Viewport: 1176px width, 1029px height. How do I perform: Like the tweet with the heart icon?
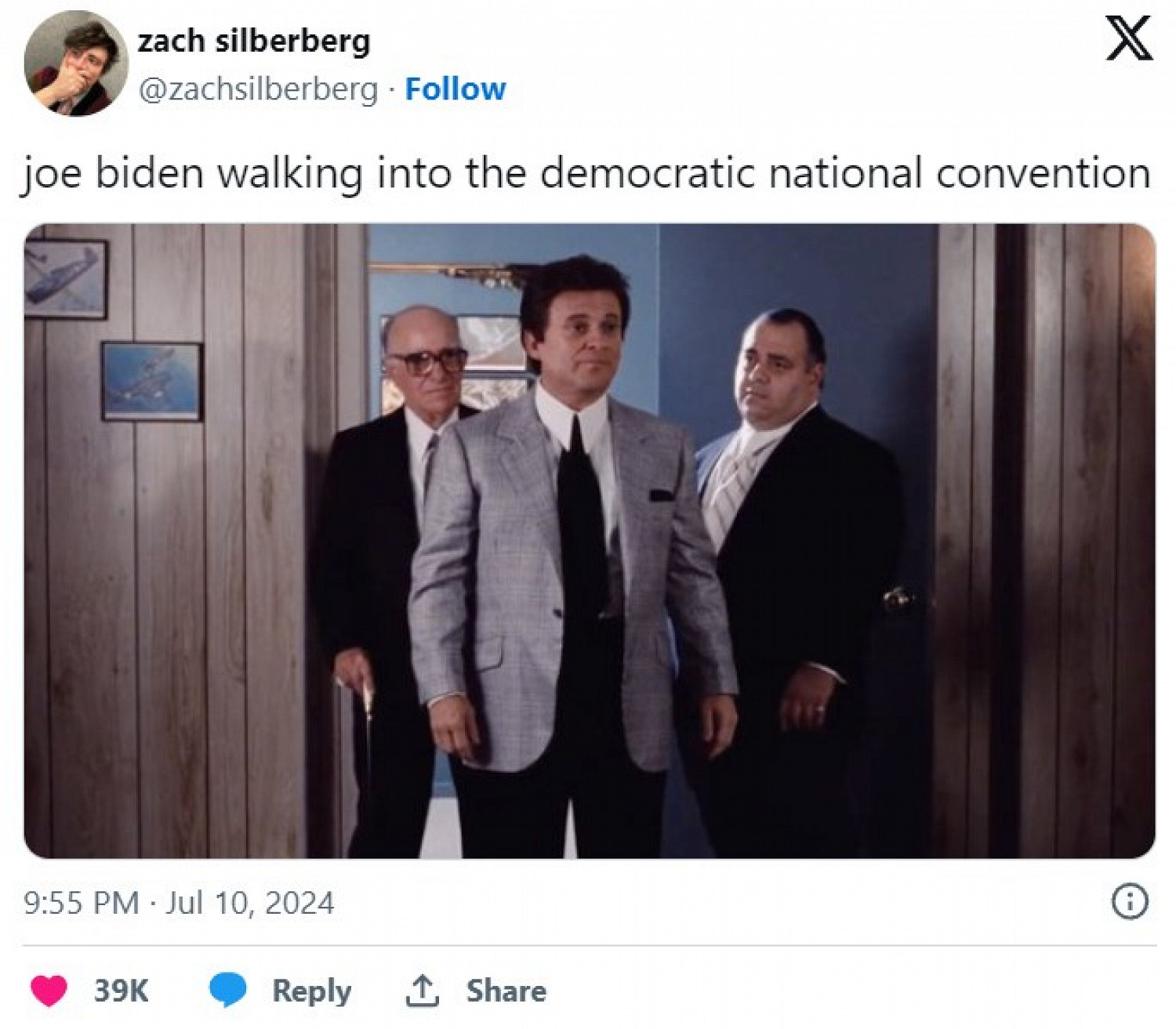[49, 991]
